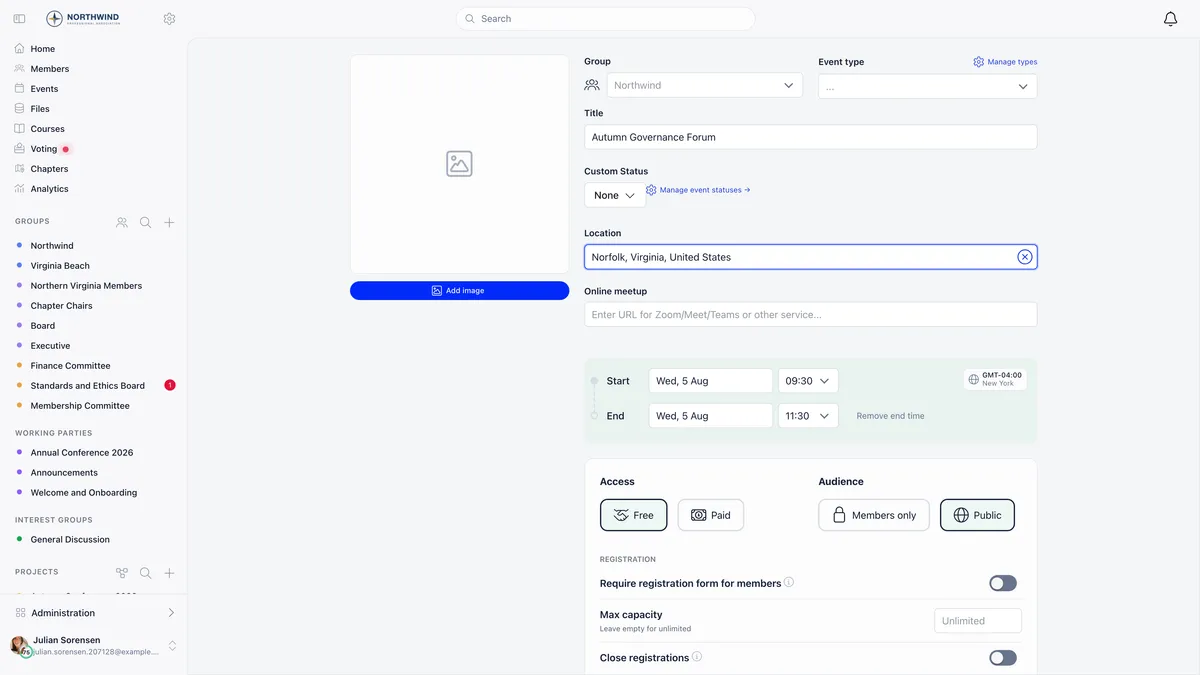Click info icon beside Require registration form
Viewport: 1200px width, 675px height.
pos(789,582)
